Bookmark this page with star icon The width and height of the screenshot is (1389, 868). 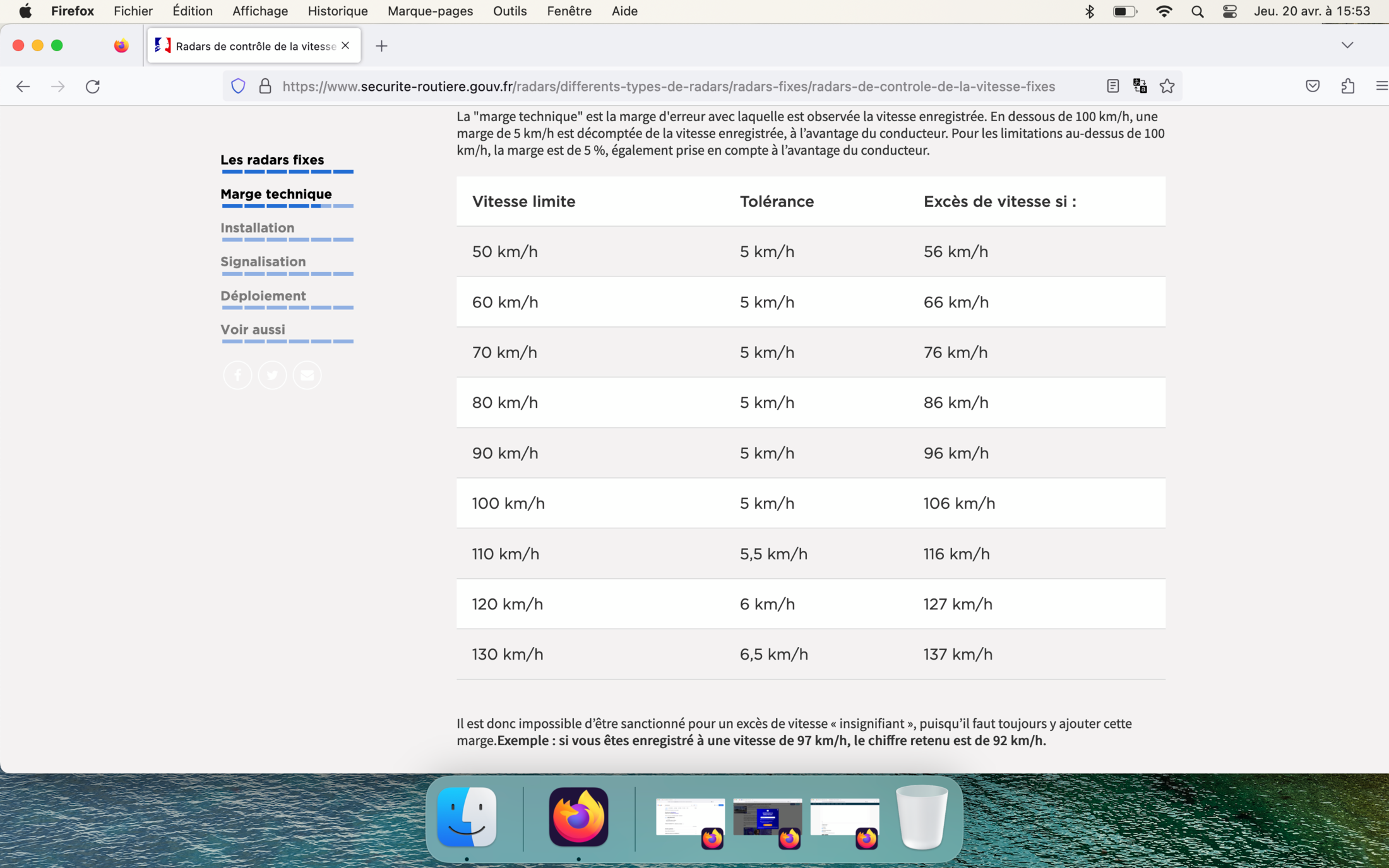1167,86
